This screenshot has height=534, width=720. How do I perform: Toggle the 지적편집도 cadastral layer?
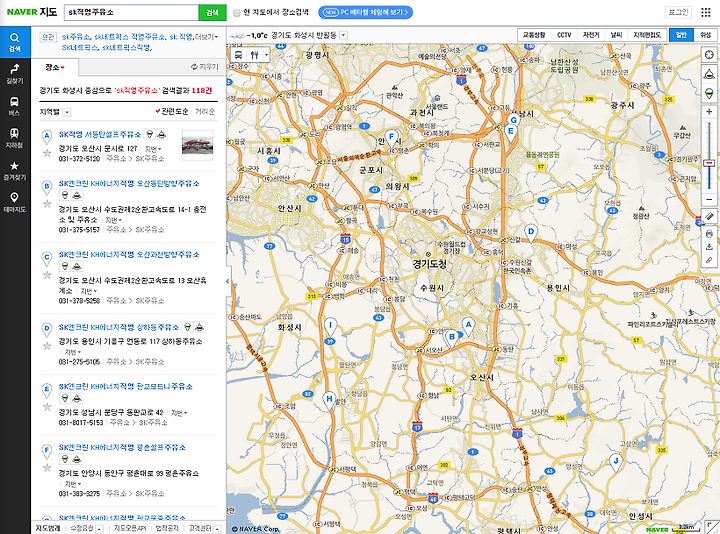(x=647, y=35)
